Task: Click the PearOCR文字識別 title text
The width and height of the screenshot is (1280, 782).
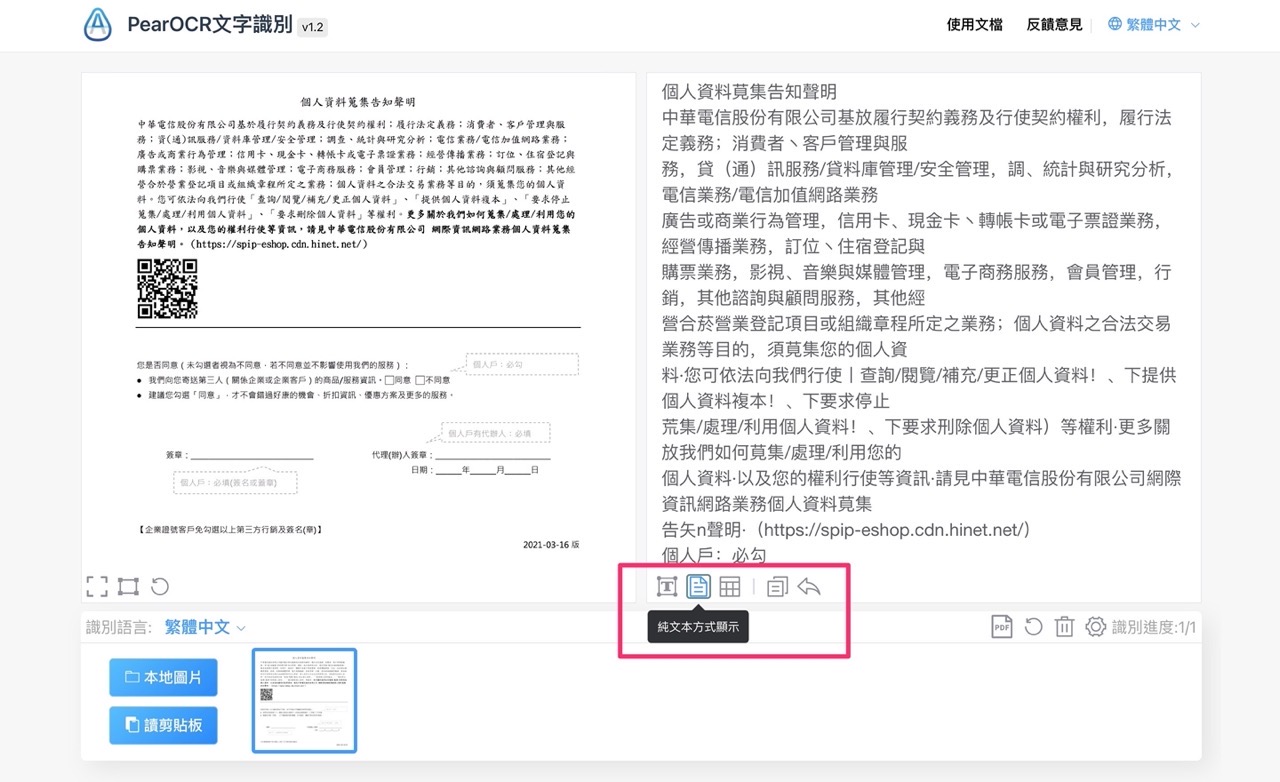Action: (x=208, y=25)
